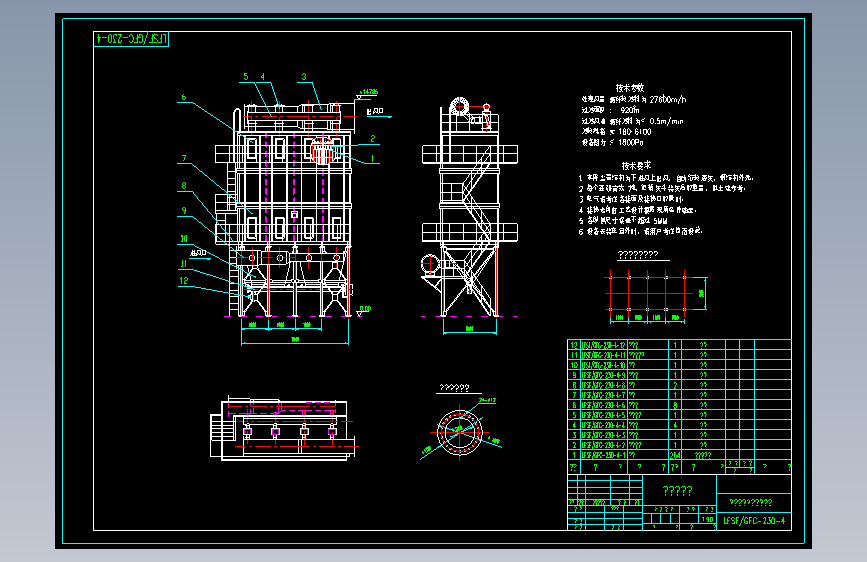Click parts list code LFSF/GFC-230-4-9

coord(604,375)
